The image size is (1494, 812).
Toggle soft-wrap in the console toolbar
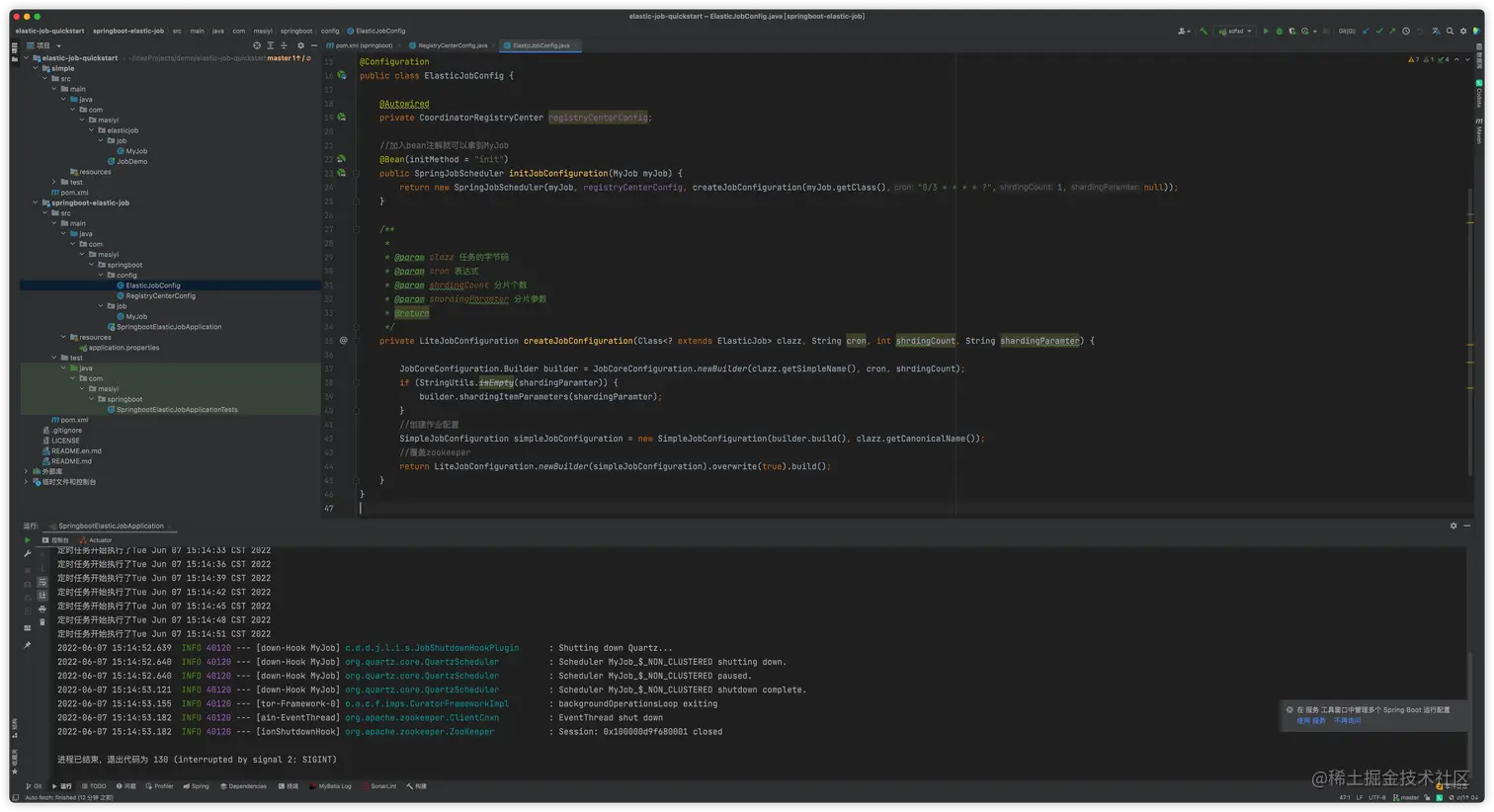point(42,582)
